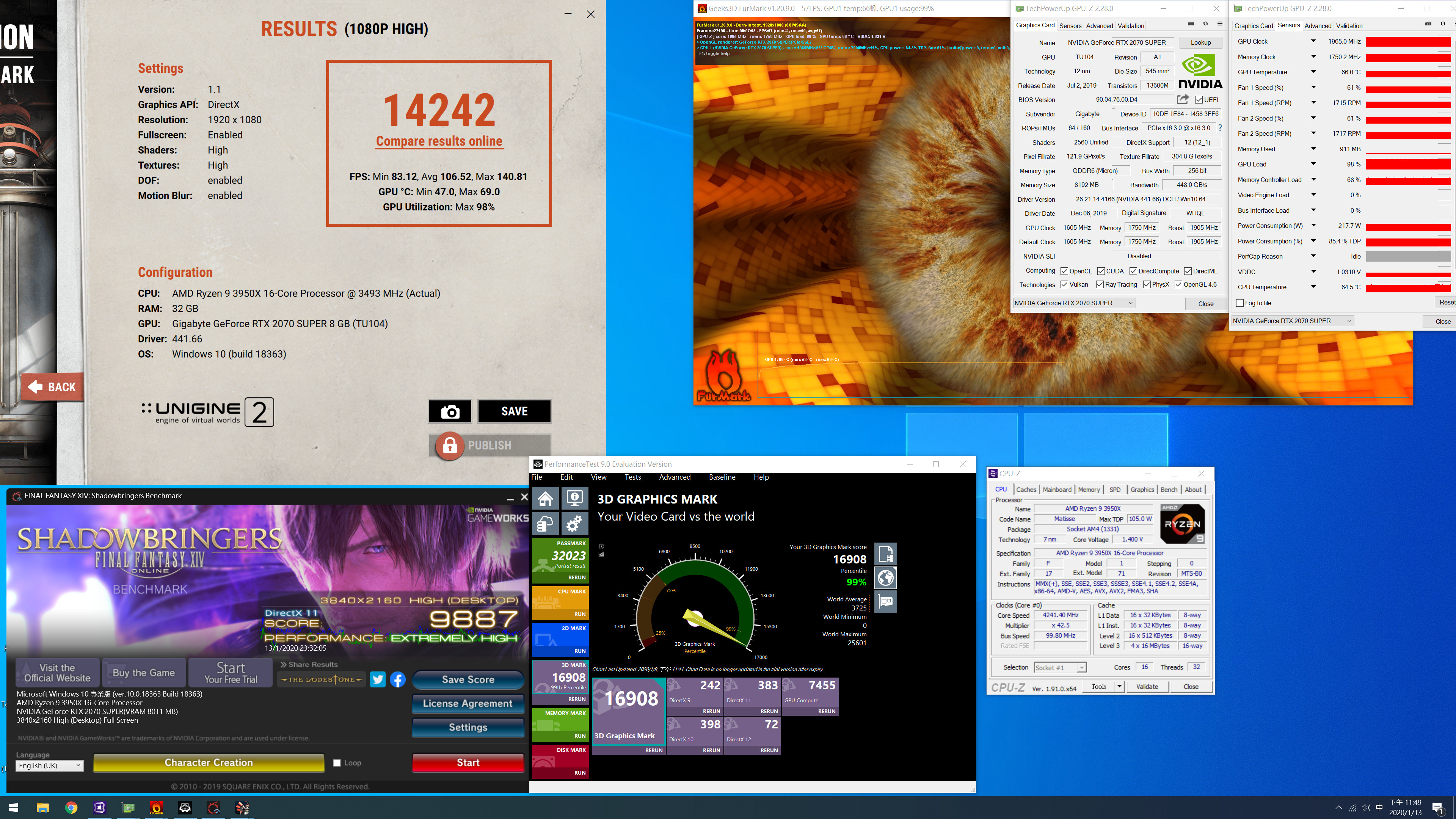Expand the Memory Used sensor dropdown arrow
Viewport: 1456px width, 819px height.
pyautogui.click(x=1313, y=149)
